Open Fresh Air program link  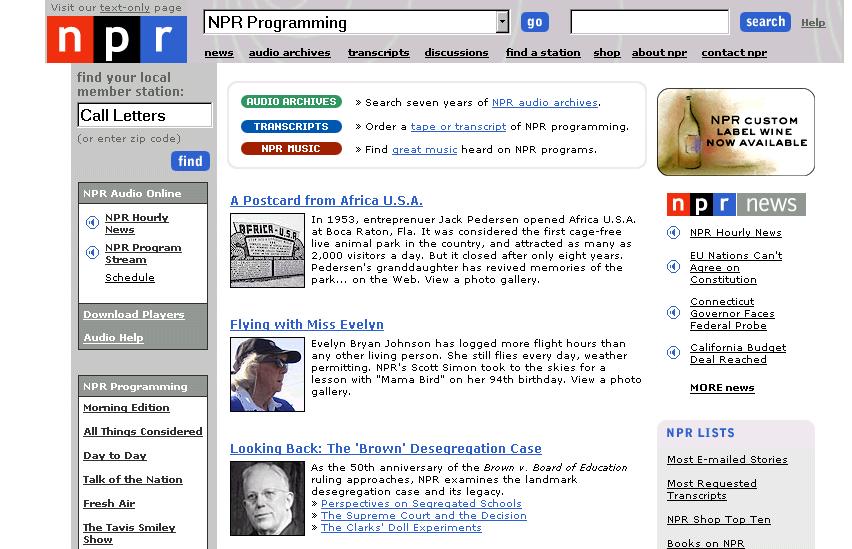[109, 503]
